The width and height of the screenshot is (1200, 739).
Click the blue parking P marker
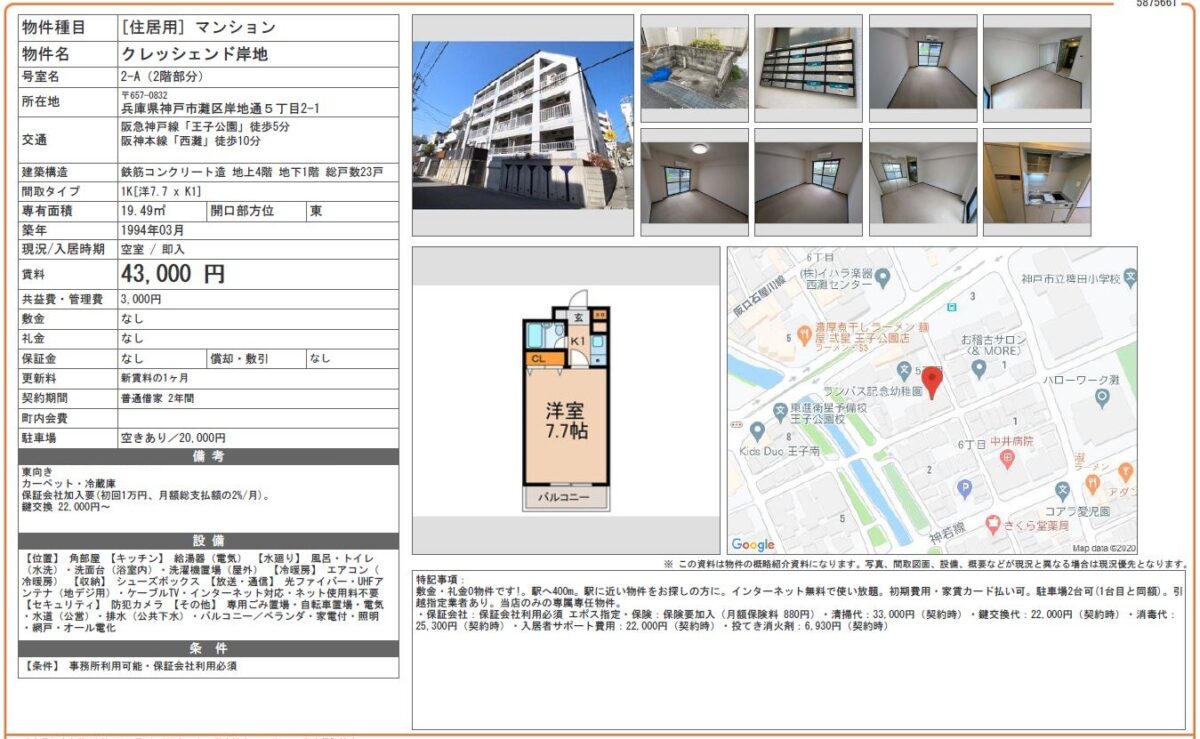[x=964, y=489]
